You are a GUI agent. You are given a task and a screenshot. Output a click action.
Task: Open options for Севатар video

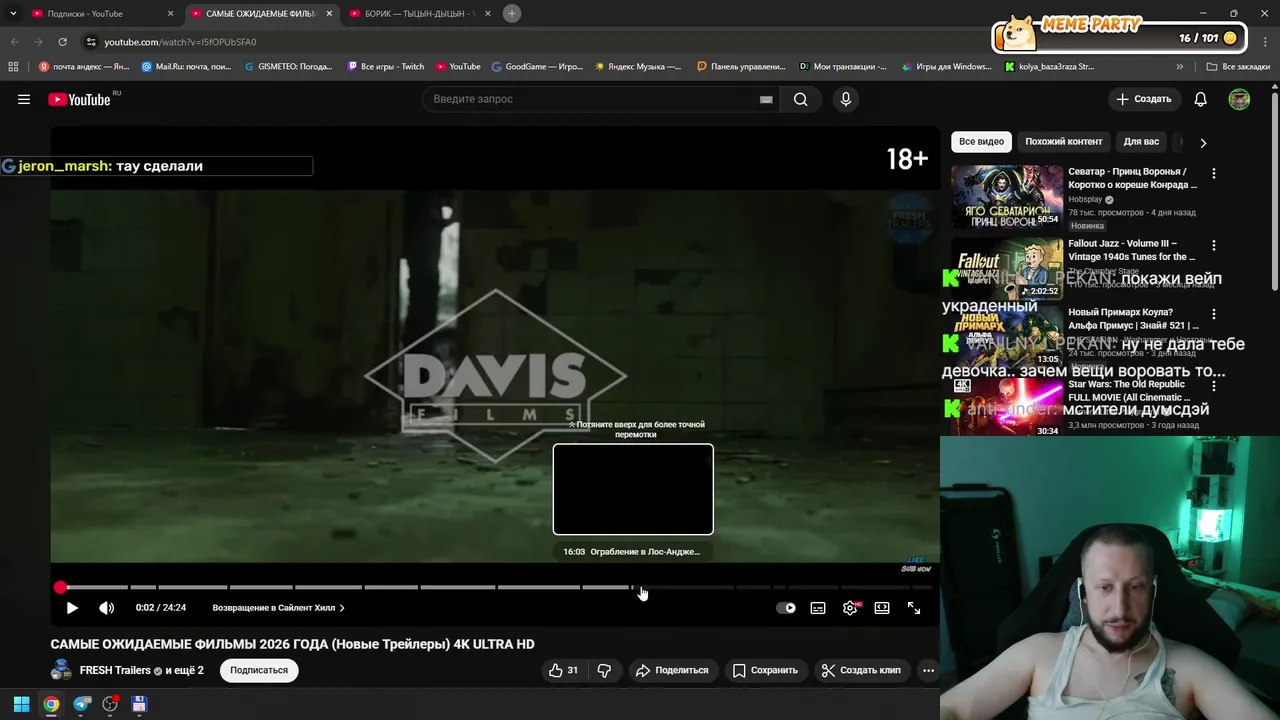1214,173
